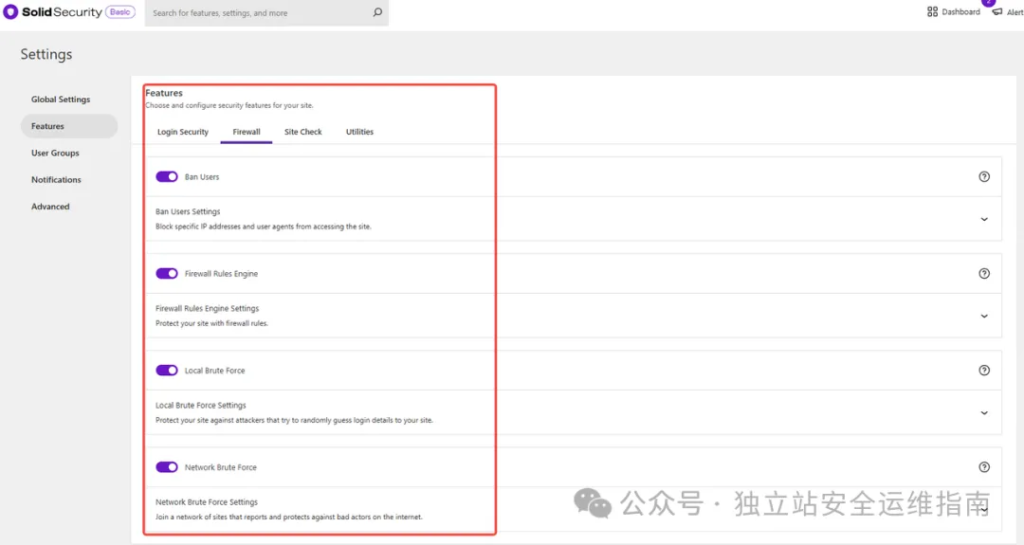Image resolution: width=1024 pixels, height=545 pixels.
Task: Click the search magnifier icon
Action: [377, 12]
